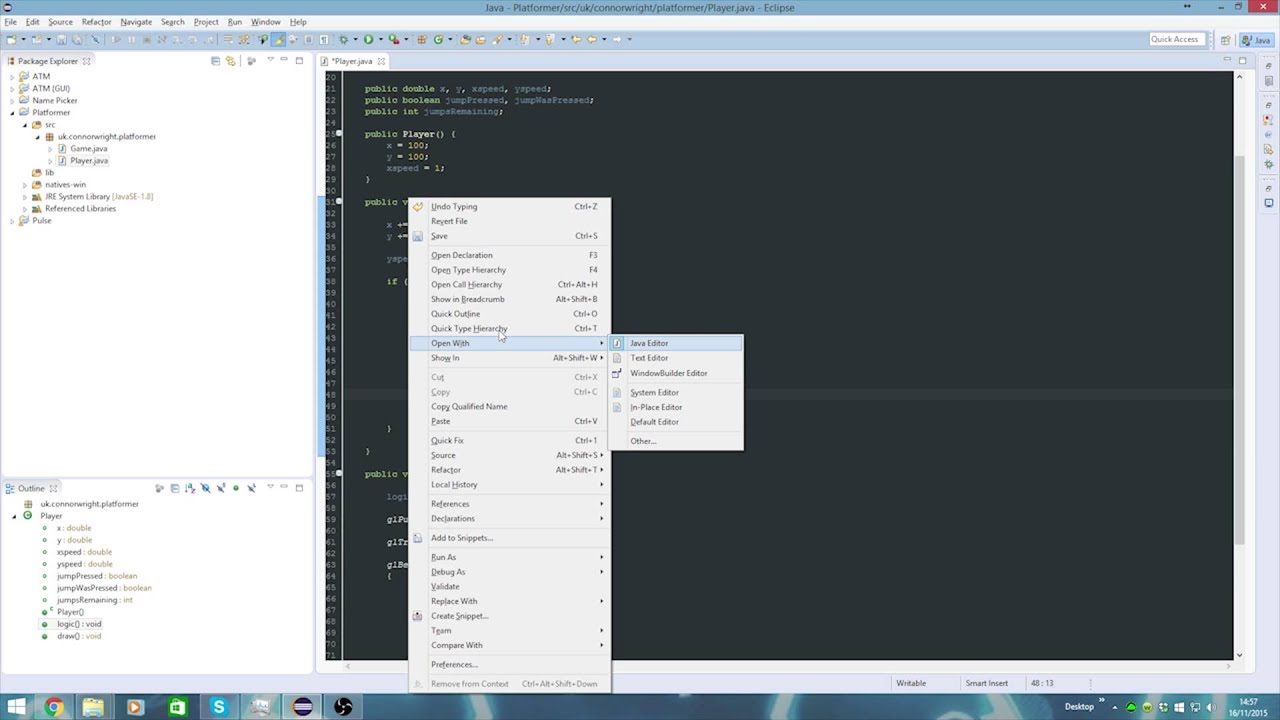Toggle Hide Local Types in Outline toolbar
The width and height of the screenshot is (1280, 720).
[252, 488]
